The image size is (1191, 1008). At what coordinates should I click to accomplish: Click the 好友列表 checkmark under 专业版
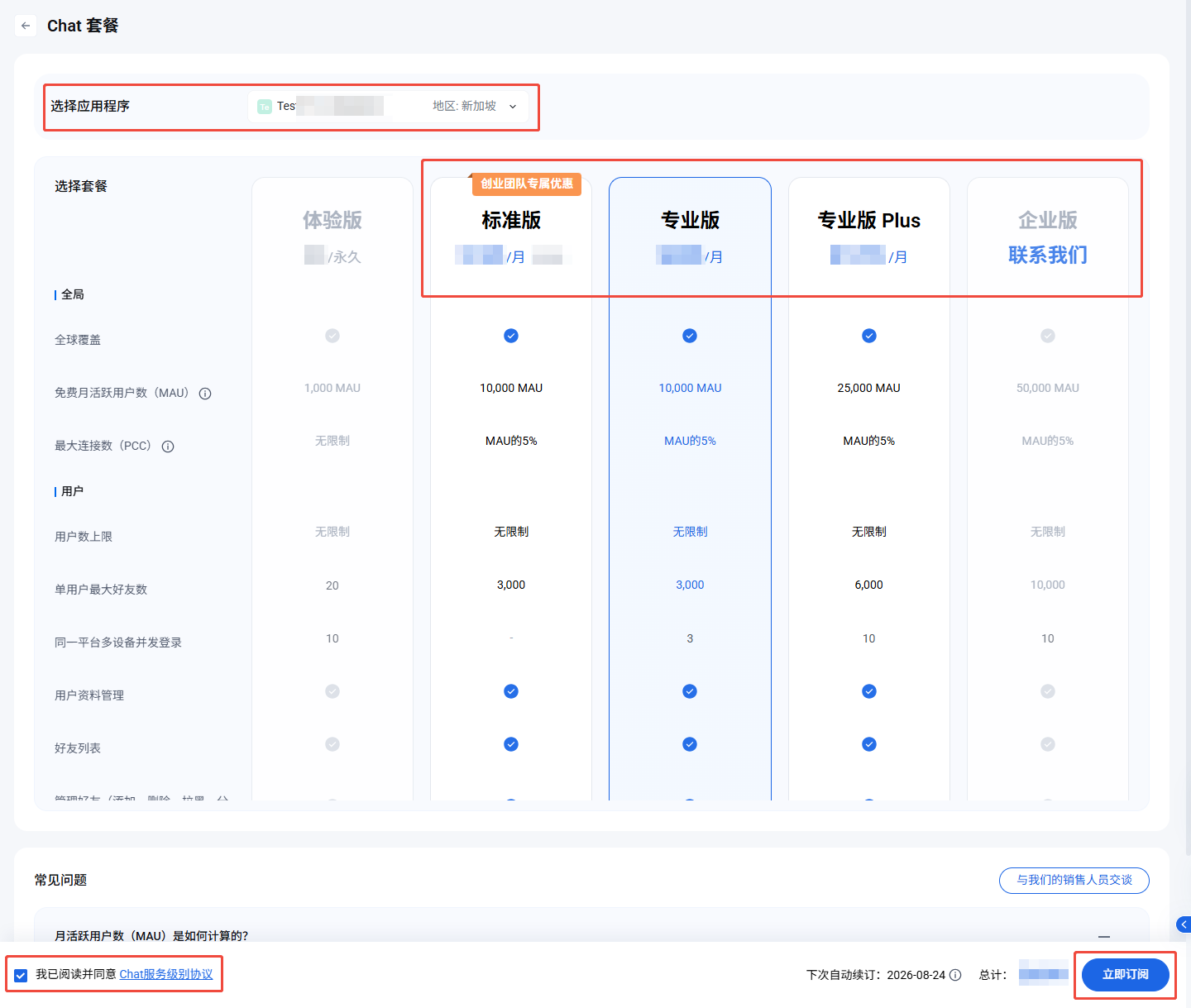[x=690, y=744]
